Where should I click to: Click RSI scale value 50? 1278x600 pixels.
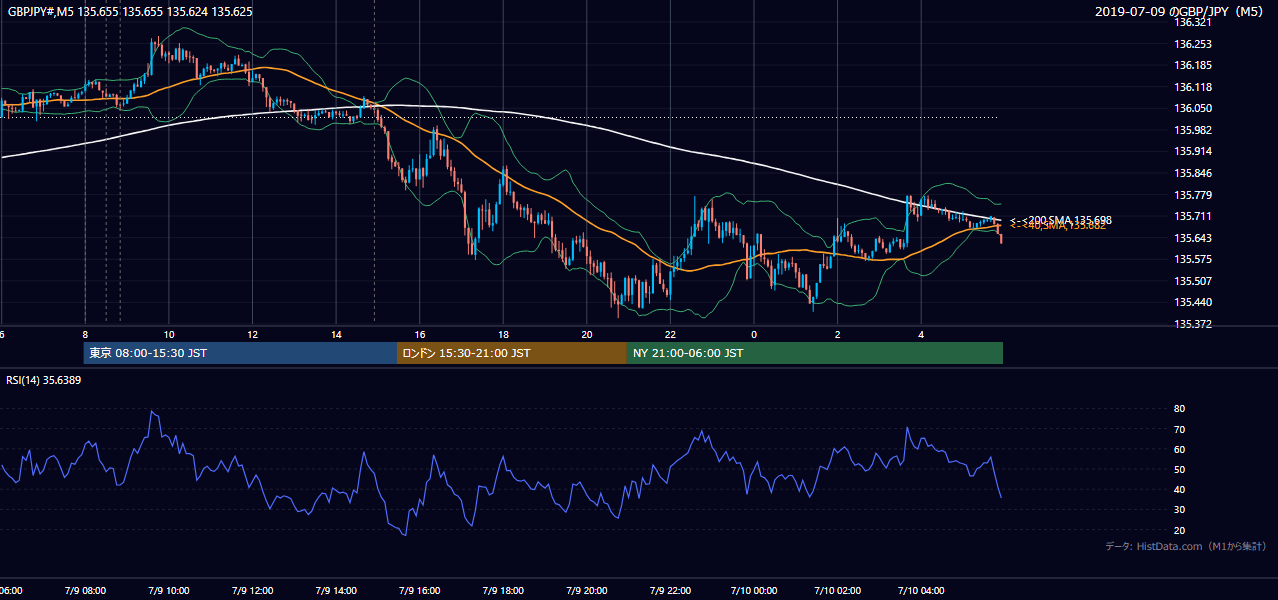coord(1179,469)
